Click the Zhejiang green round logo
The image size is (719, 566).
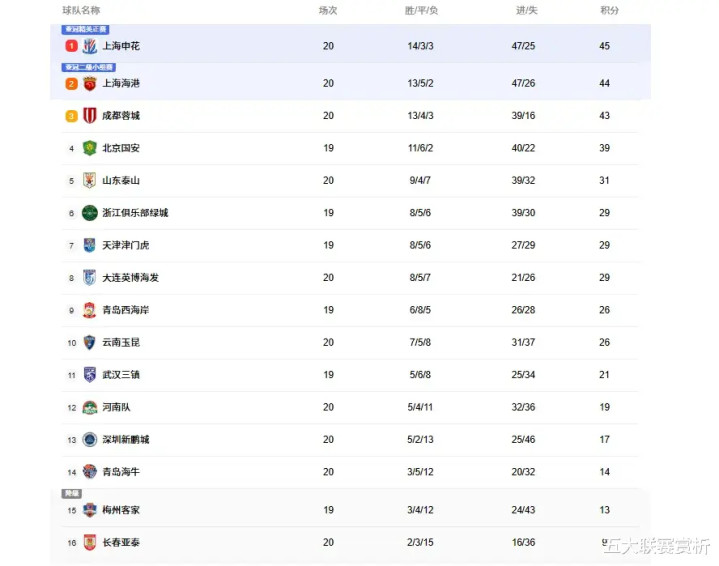pos(89,213)
